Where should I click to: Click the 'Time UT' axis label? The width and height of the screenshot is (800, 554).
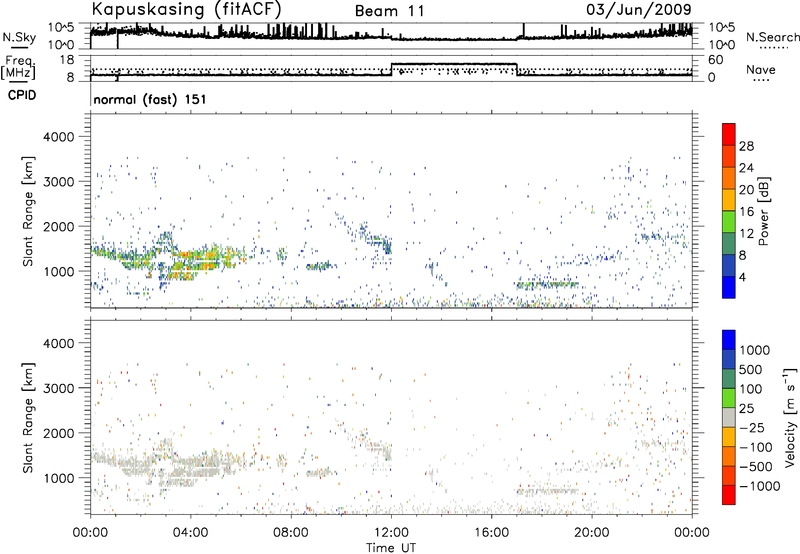click(x=391, y=548)
